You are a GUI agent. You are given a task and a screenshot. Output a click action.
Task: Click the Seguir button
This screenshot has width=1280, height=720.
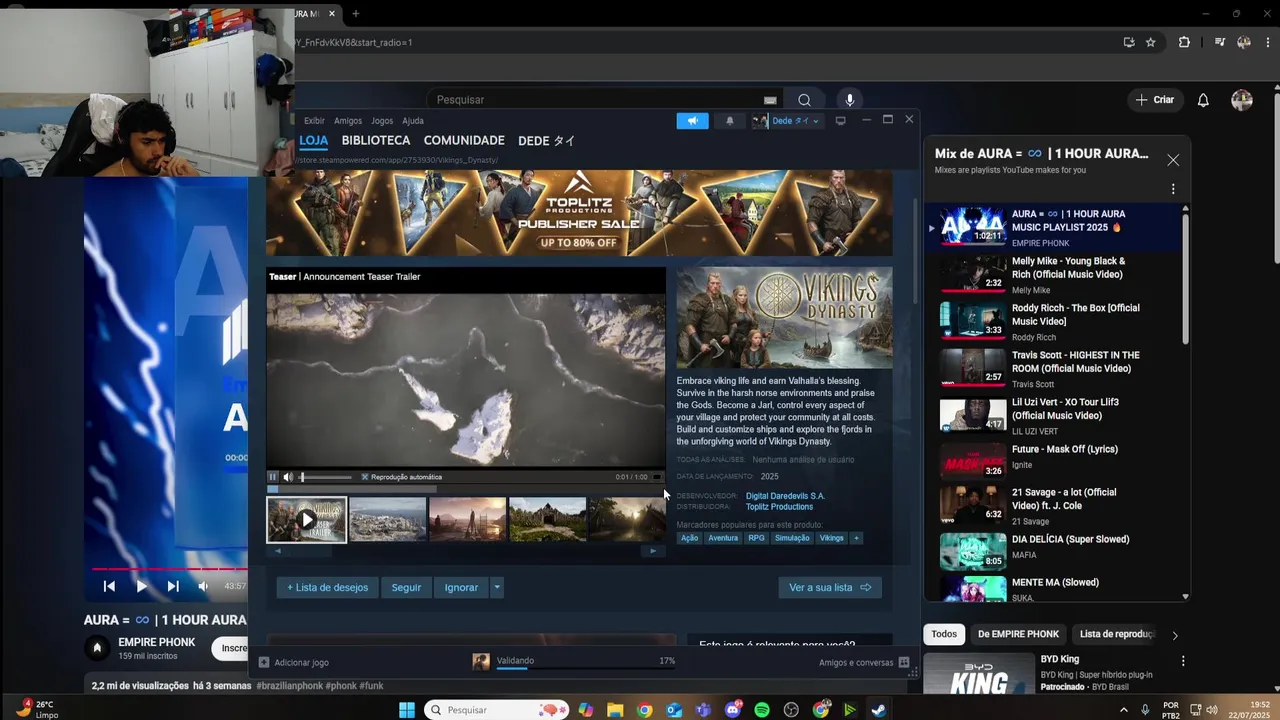tap(406, 588)
